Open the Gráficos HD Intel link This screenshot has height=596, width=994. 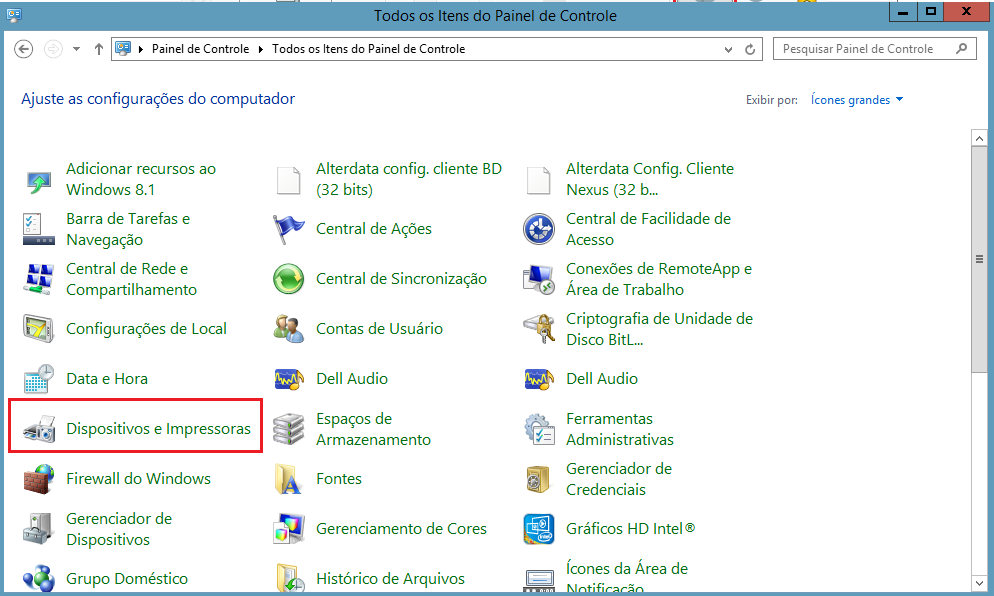[630, 529]
